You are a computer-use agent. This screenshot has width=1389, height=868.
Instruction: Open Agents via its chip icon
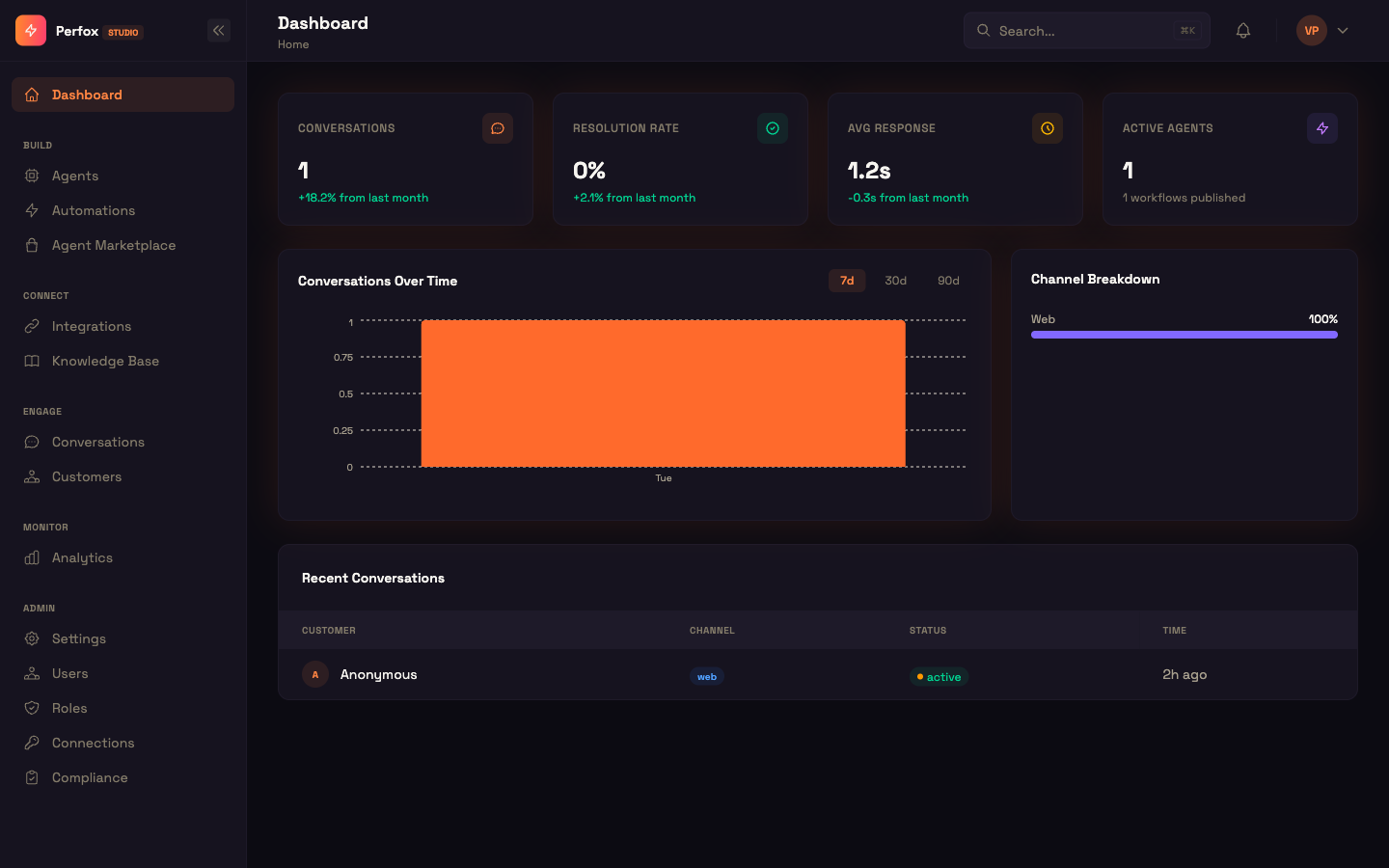point(32,176)
